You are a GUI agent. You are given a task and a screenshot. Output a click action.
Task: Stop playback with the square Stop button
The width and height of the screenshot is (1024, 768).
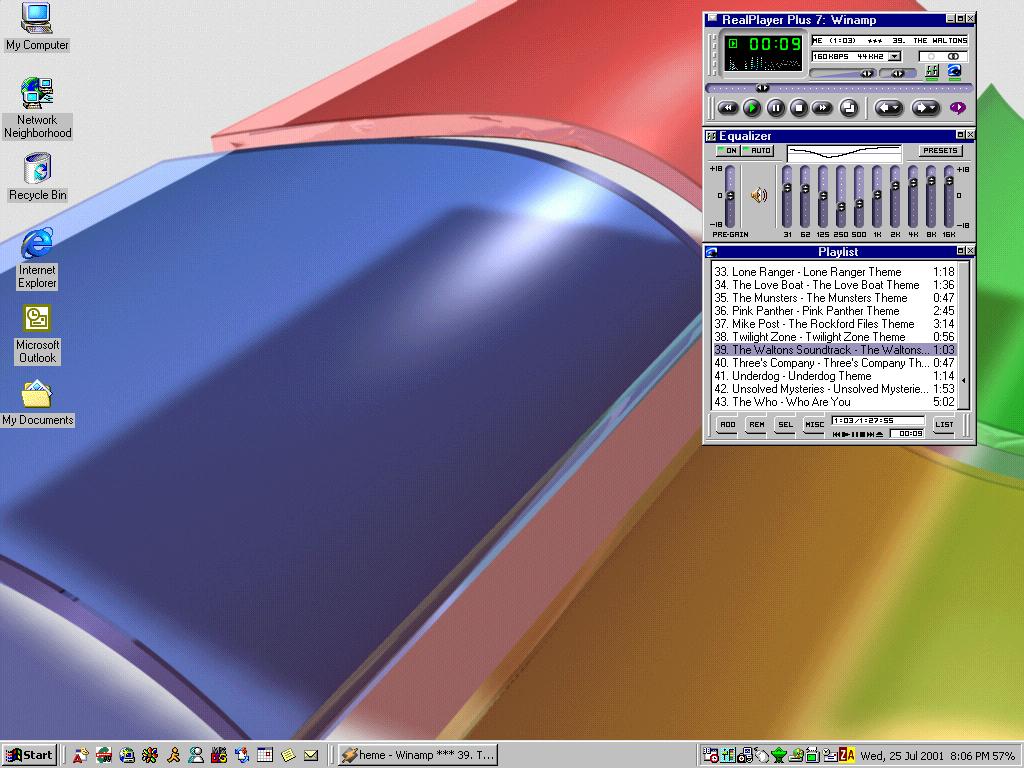[x=798, y=108]
